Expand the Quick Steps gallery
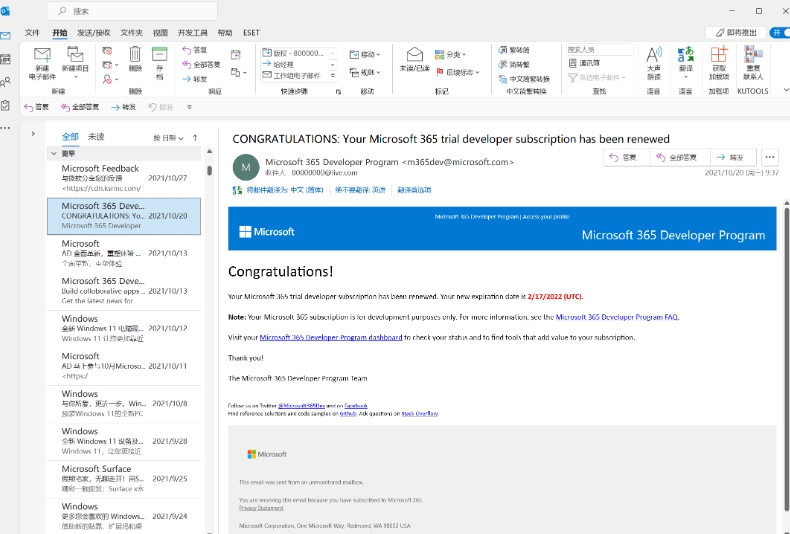The height and width of the screenshot is (534, 790). point(333,76)
